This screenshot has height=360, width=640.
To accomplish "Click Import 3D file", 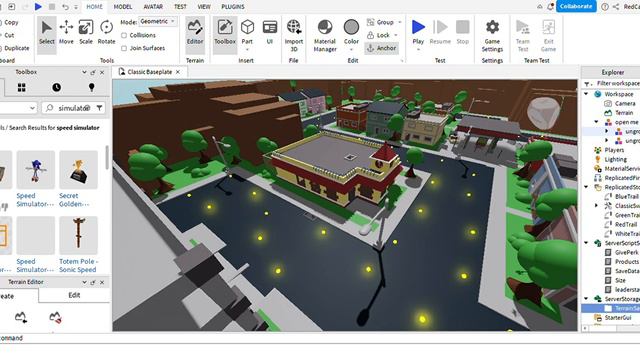I will pos(293,36).
